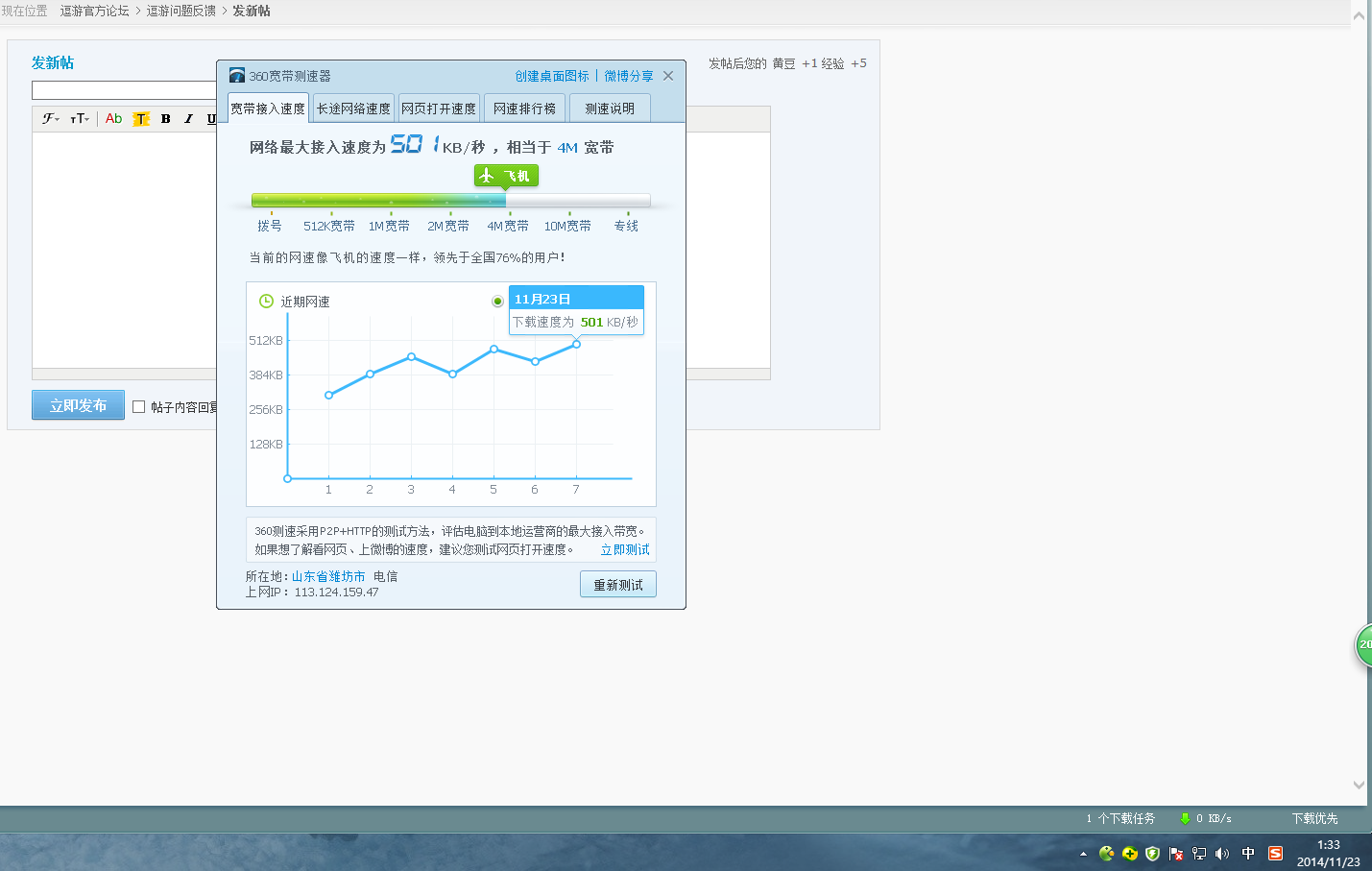
Task: Click the IP address 113.124.159.47
Action: coord(336,592)
